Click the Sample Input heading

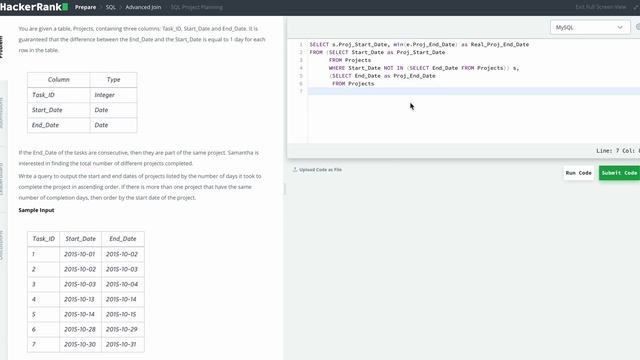click(36, 210)
